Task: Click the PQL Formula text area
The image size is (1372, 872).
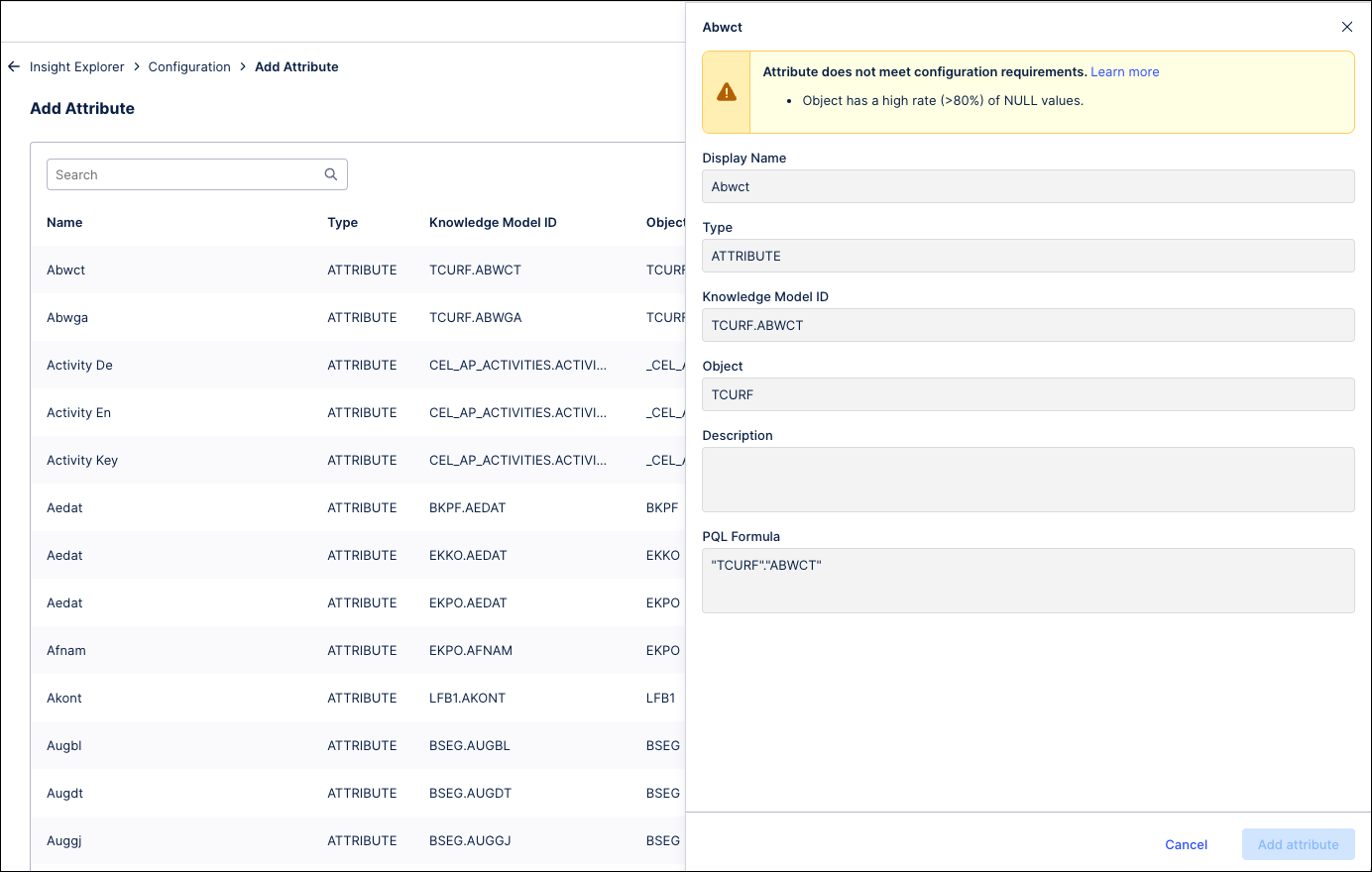Action: pyautogui.click(x=1028, y=581)
